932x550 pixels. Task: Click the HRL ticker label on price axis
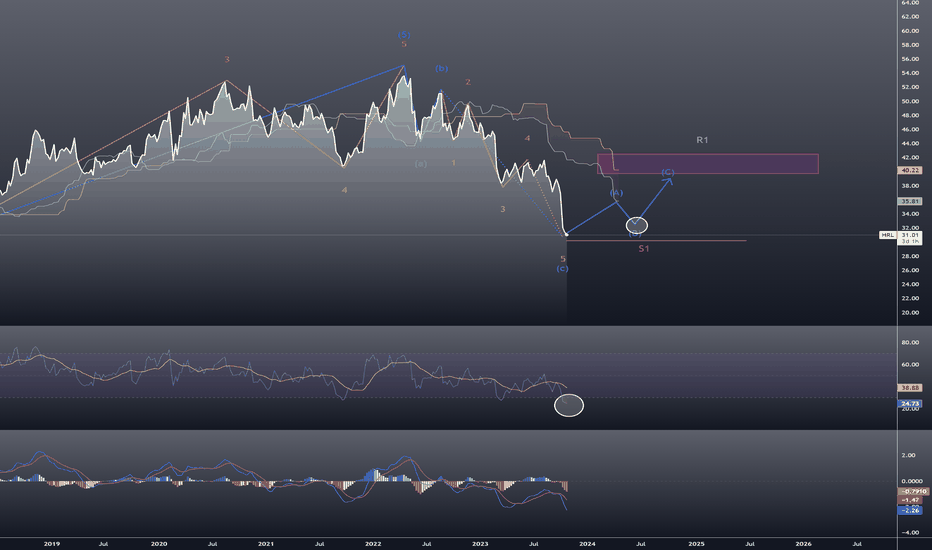pos(887,235)
